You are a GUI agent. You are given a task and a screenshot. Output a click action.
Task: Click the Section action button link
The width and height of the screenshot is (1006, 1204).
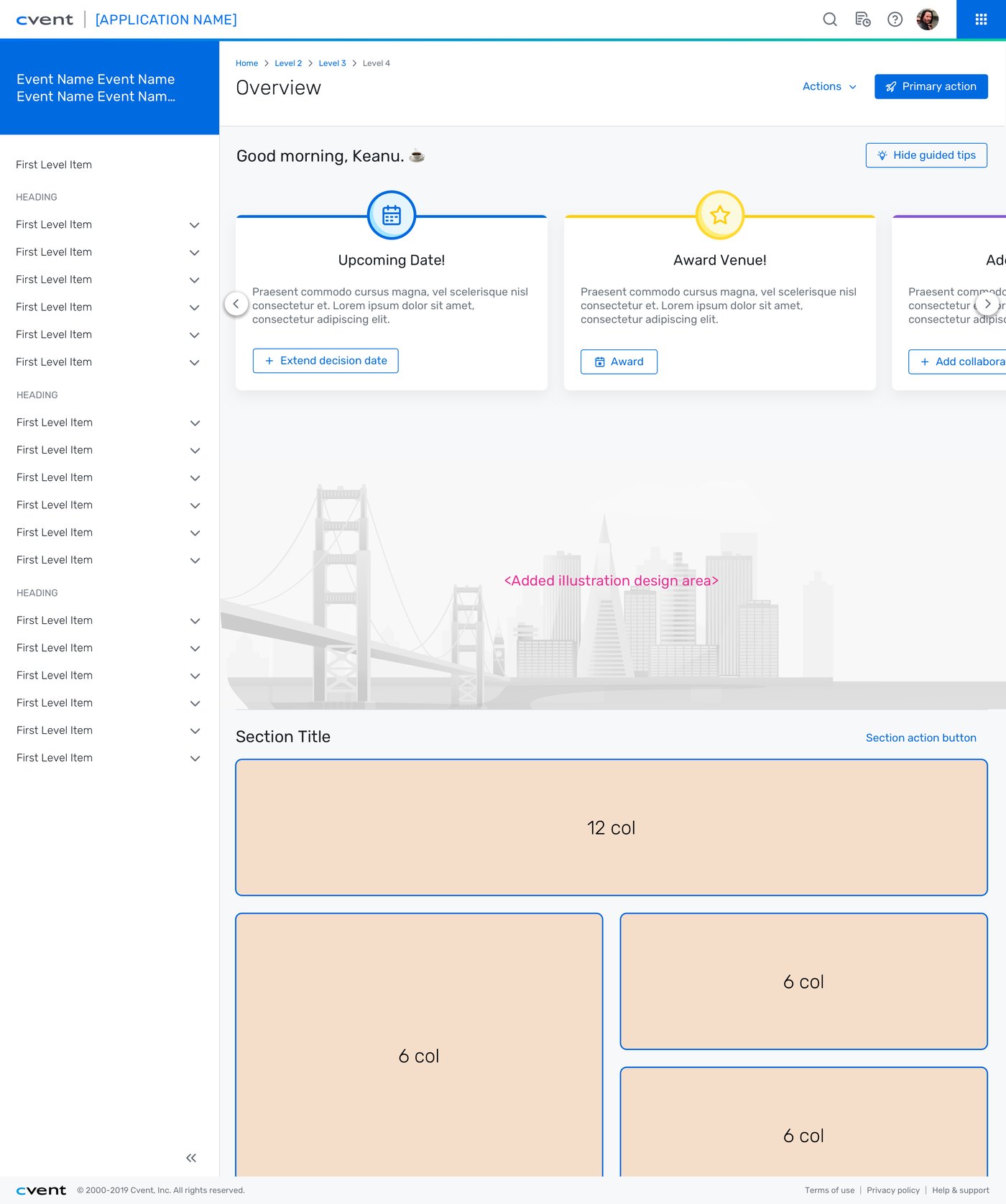(920, 737)
